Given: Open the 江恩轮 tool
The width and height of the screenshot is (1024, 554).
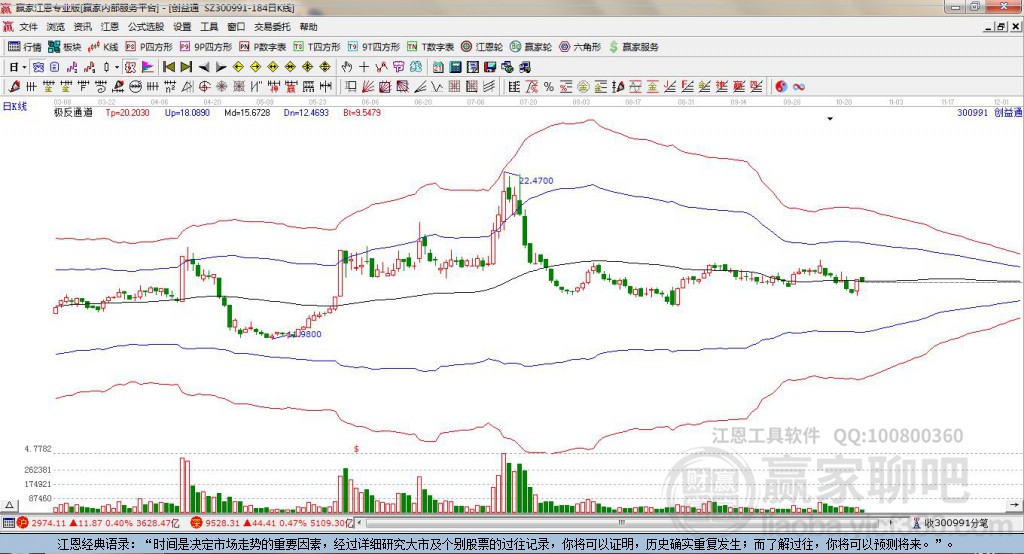Looking at the screenshot, I should [482, 47].
